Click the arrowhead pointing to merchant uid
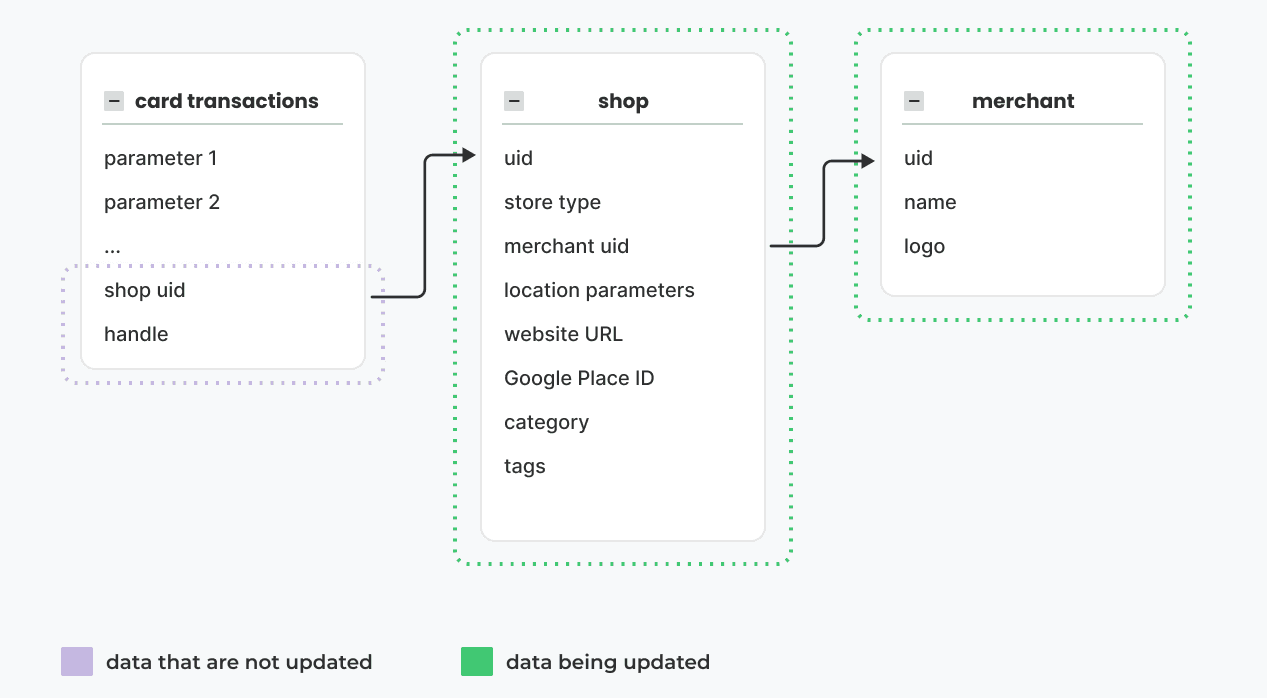 tap(867, 161)
